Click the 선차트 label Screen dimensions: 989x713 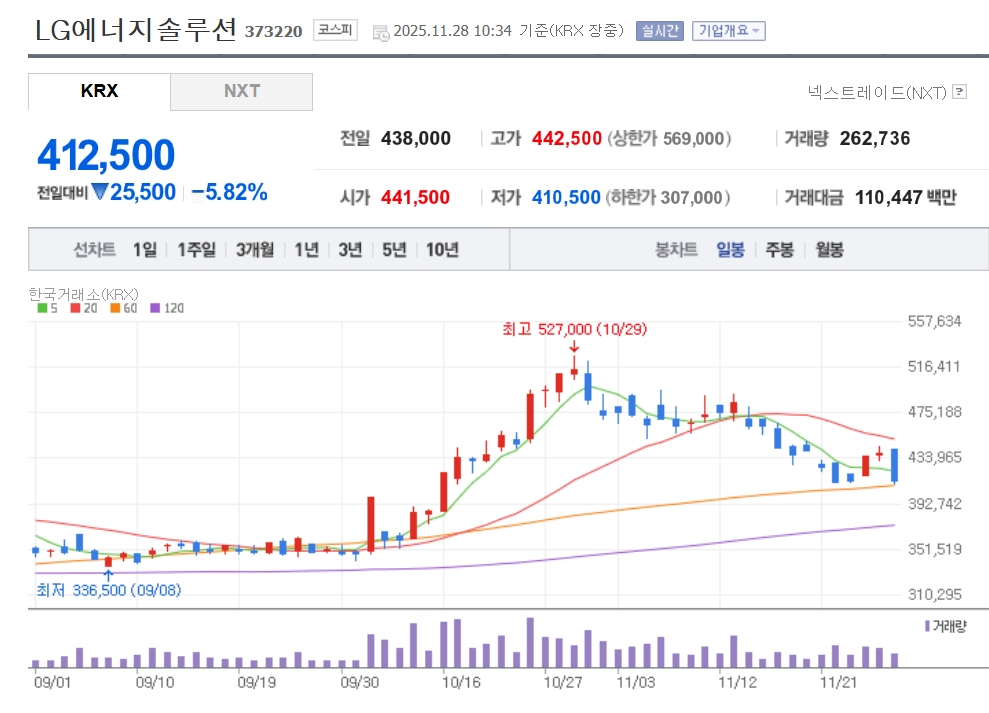click(95, 250)
